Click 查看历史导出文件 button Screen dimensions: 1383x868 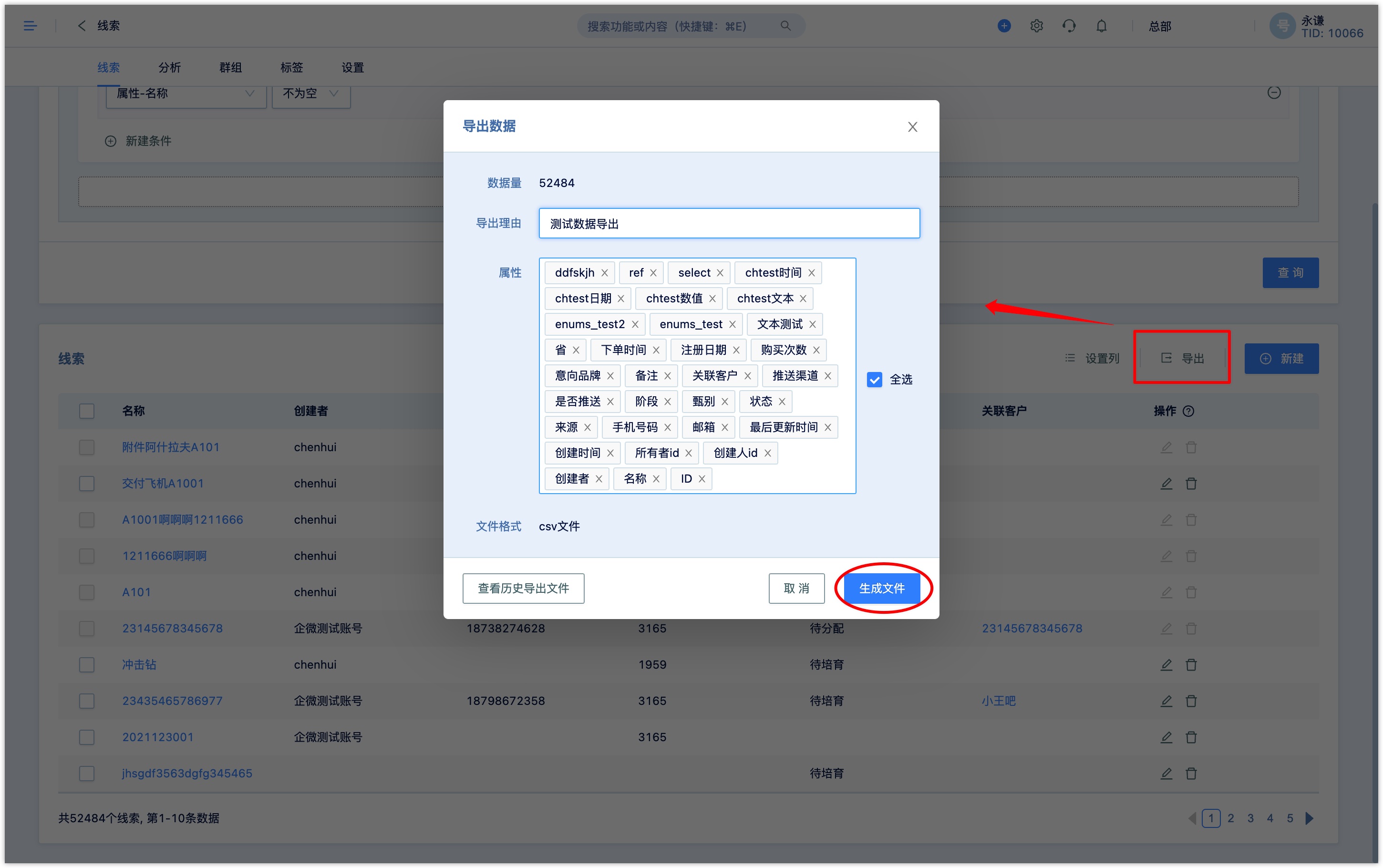523,589
